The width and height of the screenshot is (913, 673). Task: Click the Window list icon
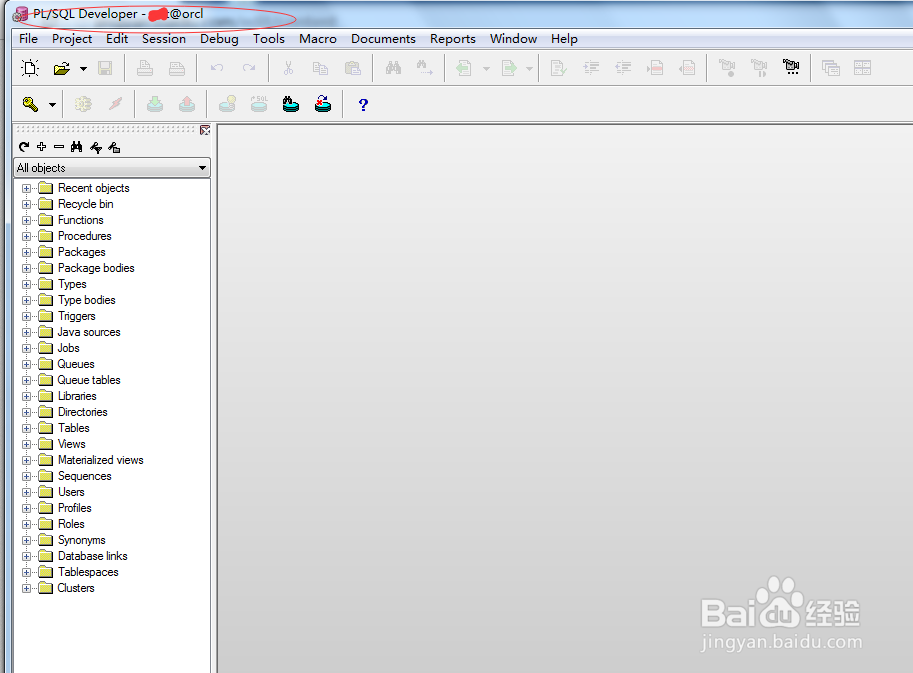[831, 68]
